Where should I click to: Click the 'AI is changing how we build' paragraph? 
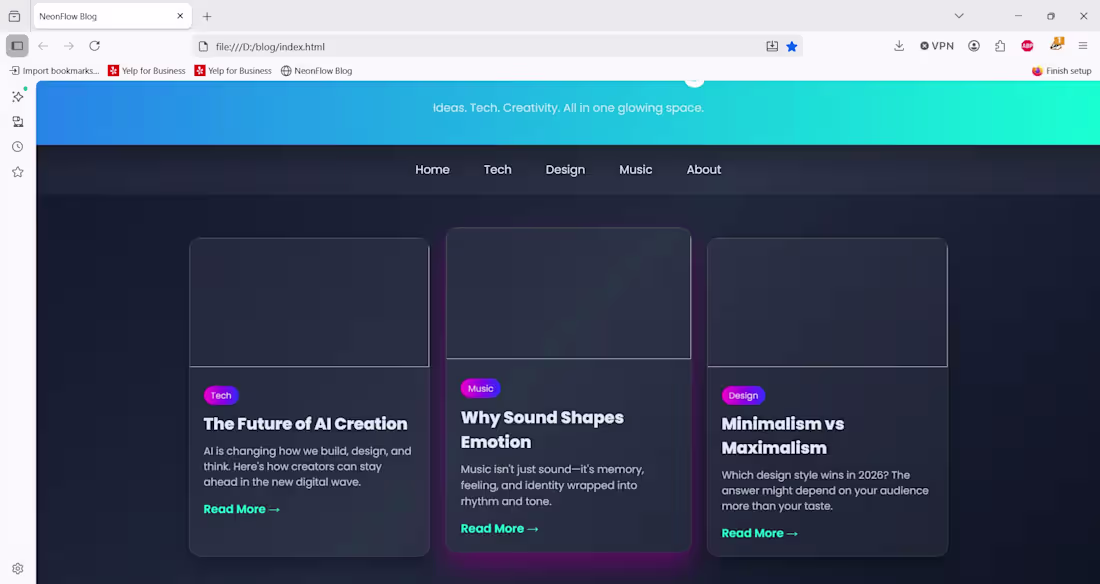tap(307, 467)
